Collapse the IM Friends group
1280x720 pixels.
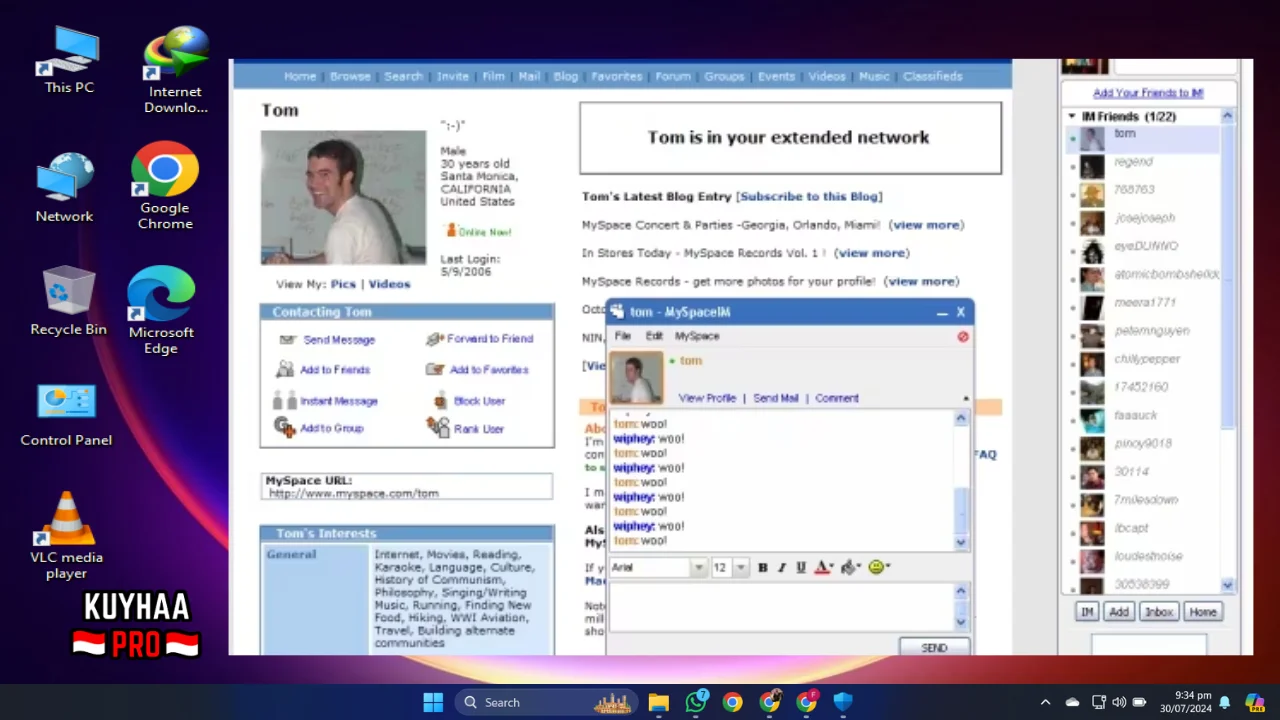point(1072,117)
